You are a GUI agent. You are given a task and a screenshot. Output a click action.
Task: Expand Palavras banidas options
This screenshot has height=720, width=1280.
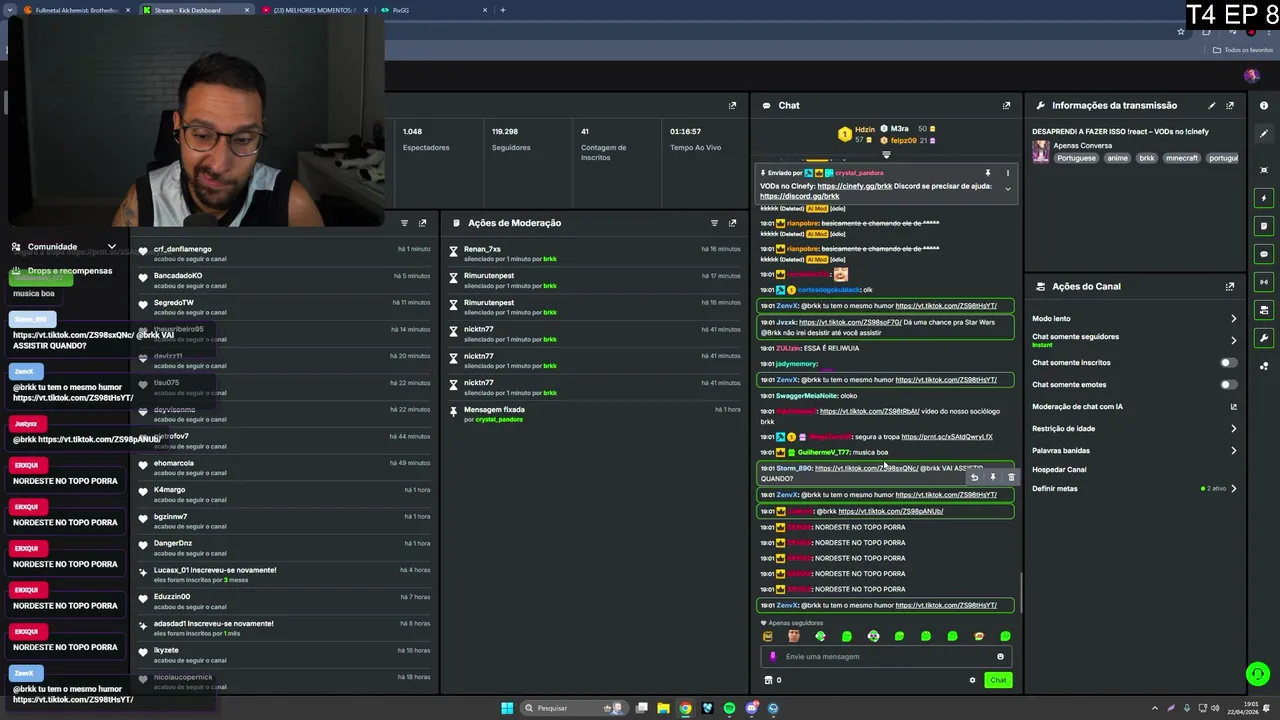pyautogui.click(x=1233, y=451)
